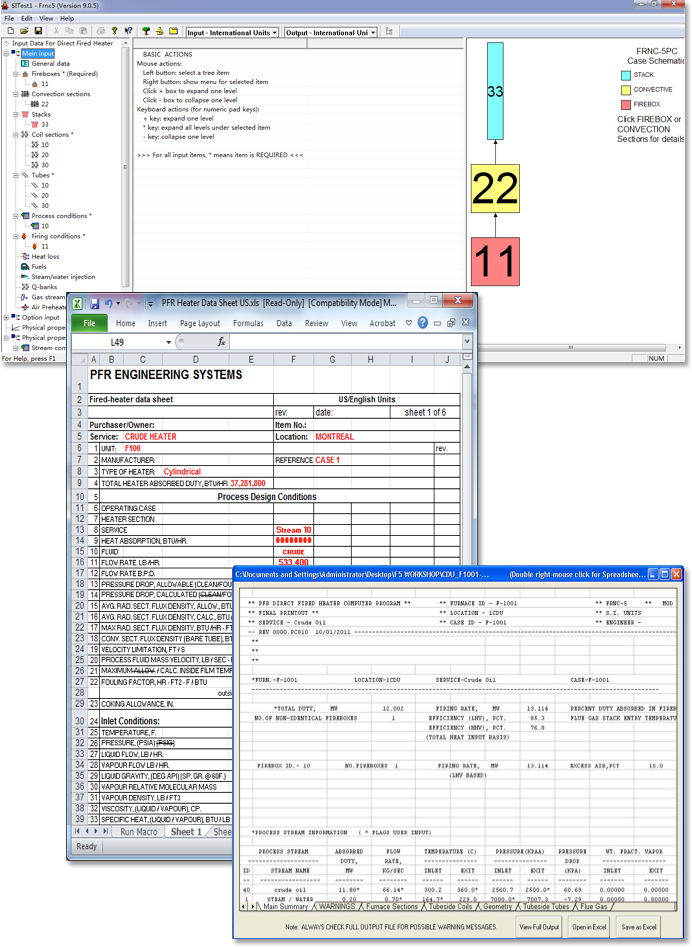The height and width of the screenshot is (947, 692).
Task: Switch to the Excel Page Layout tab
Action: tap(200, 323)
